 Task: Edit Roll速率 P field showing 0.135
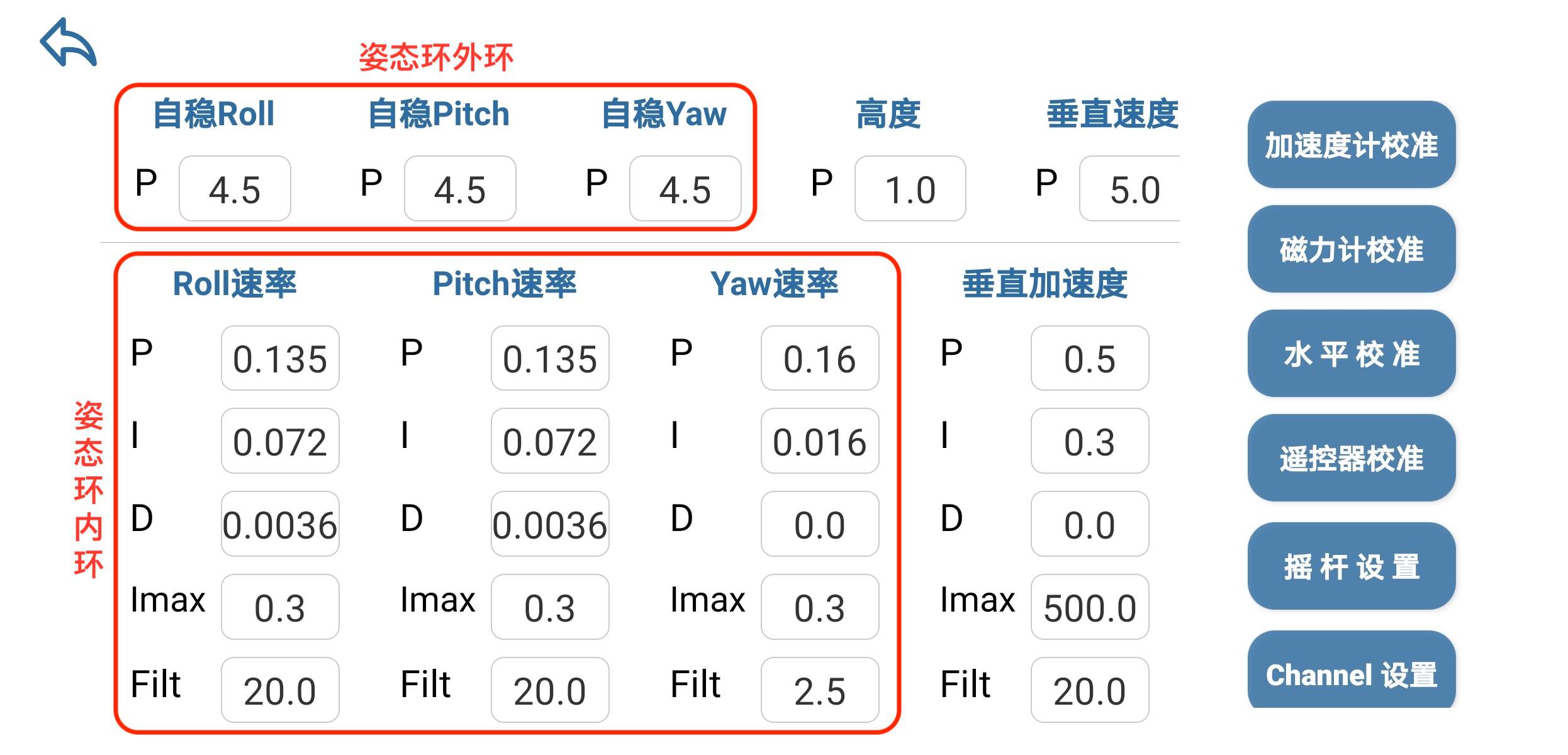tap(280, 359)
